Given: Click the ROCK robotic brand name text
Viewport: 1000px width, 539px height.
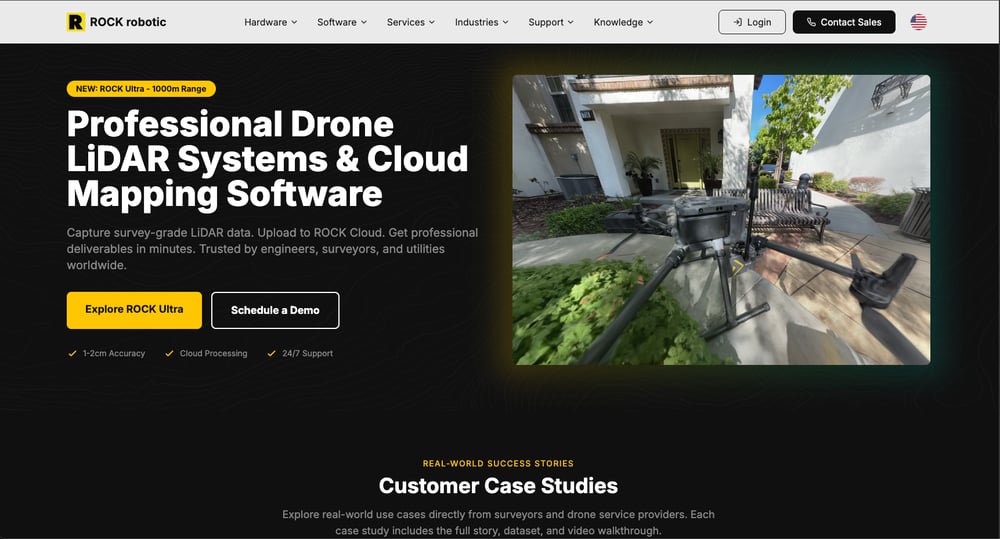Looking at the screenshot, I should pos(128,22).
